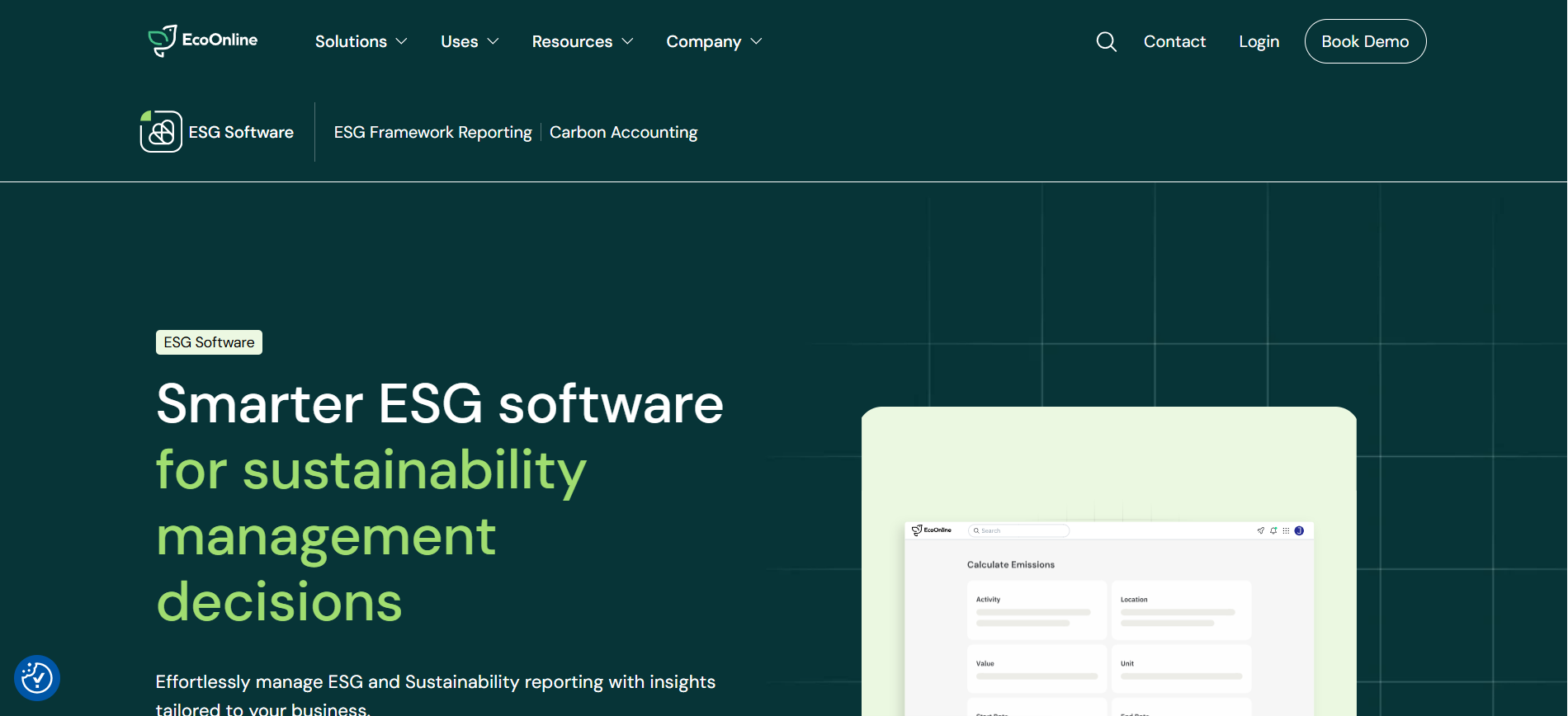Click the Book Demo button

[x=1365, y=41]
